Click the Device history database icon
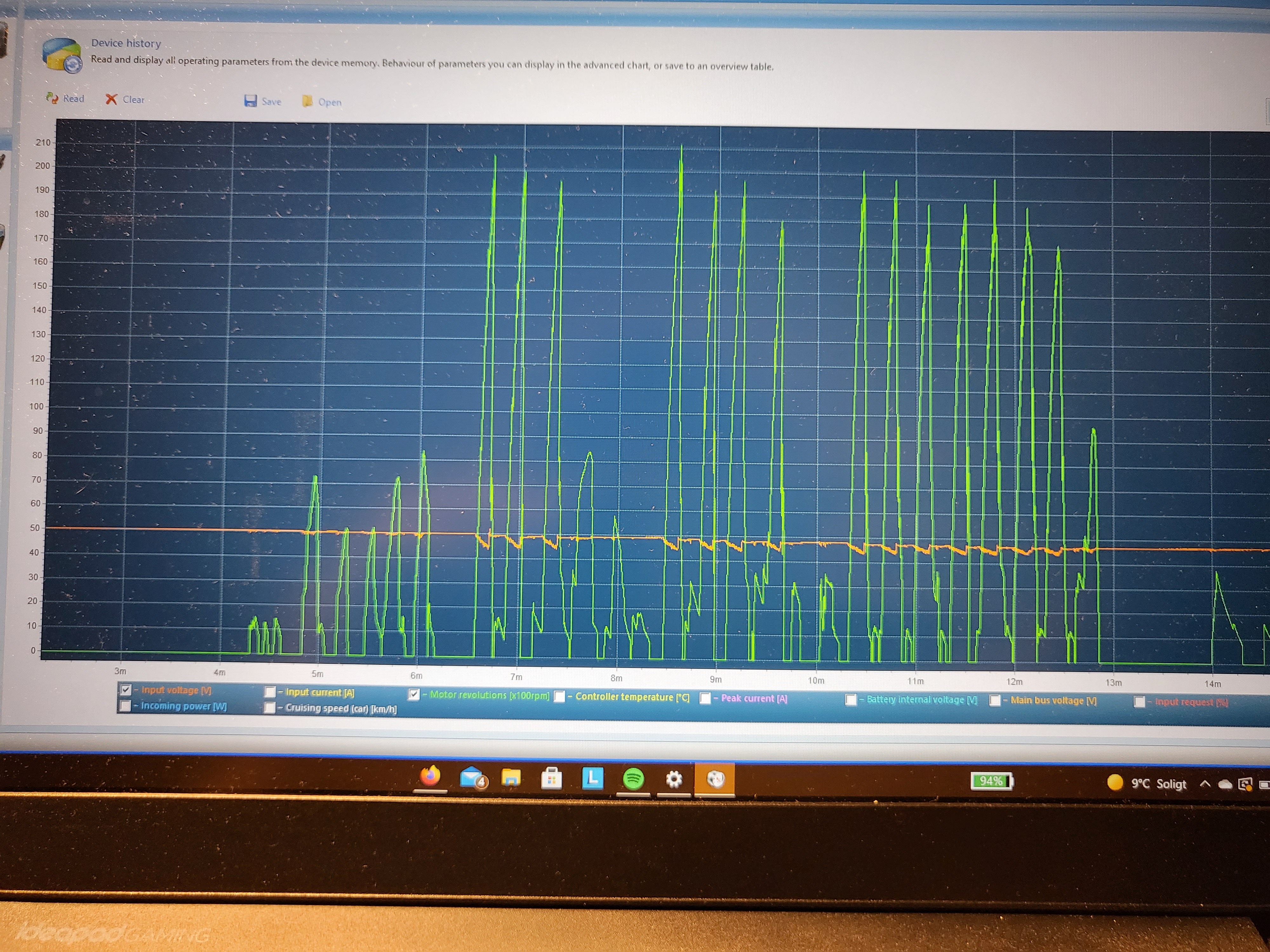The height and width of the screenshot is (952, 1270). pos(61,55)
